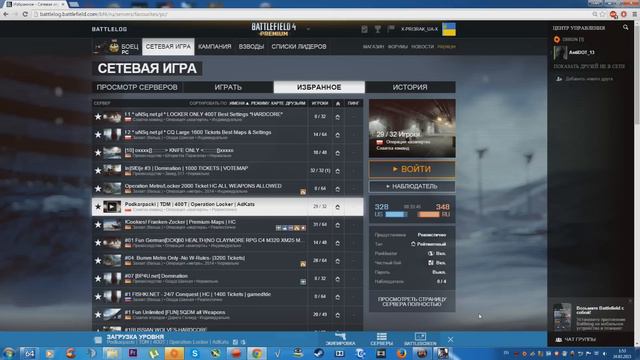This screenshot has height=360, width=640.
Task: Toggle favorite star on CQ Large 1000 Tickets server
Action: coord(98,135)
